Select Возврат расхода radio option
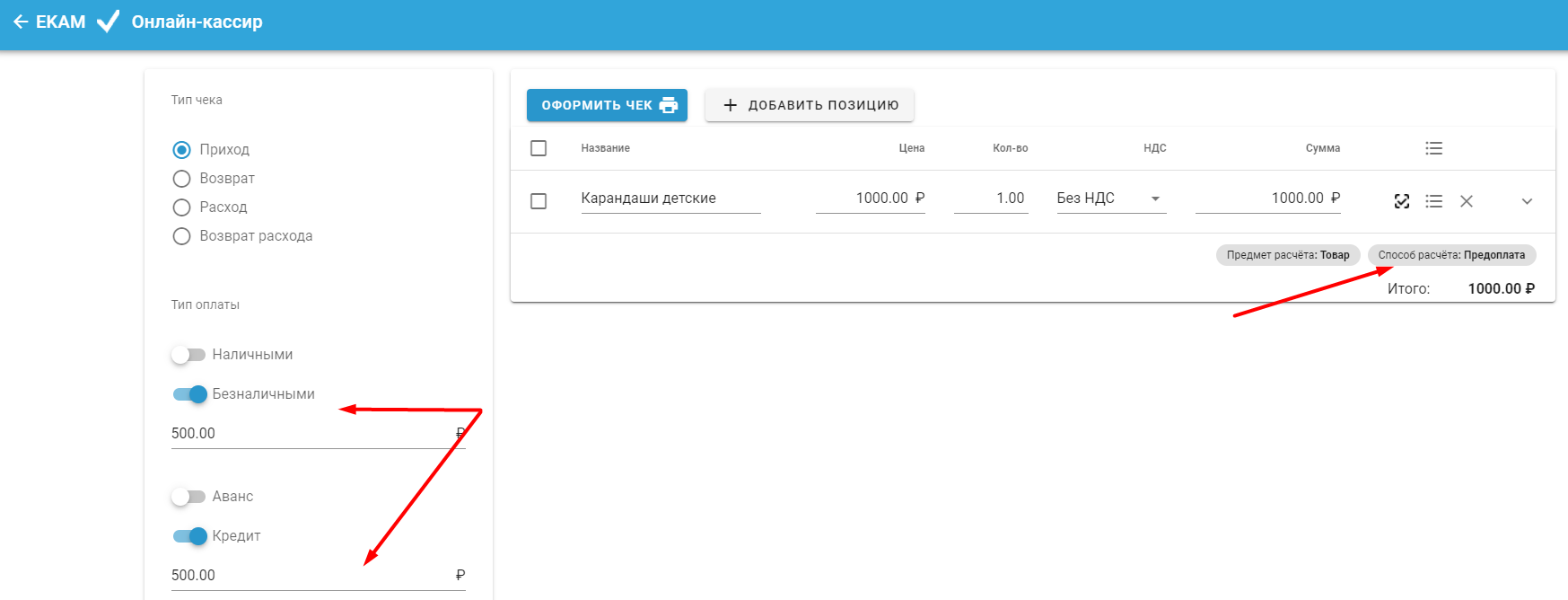The width and height of the screenshot is (1568, 600). pos(181,235)
